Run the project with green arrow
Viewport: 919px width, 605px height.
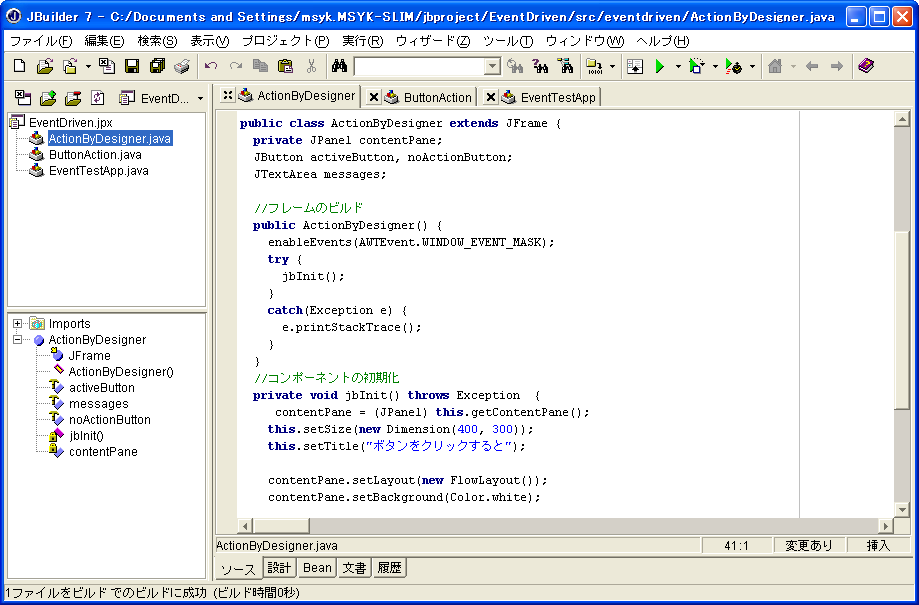coord(659,66)
